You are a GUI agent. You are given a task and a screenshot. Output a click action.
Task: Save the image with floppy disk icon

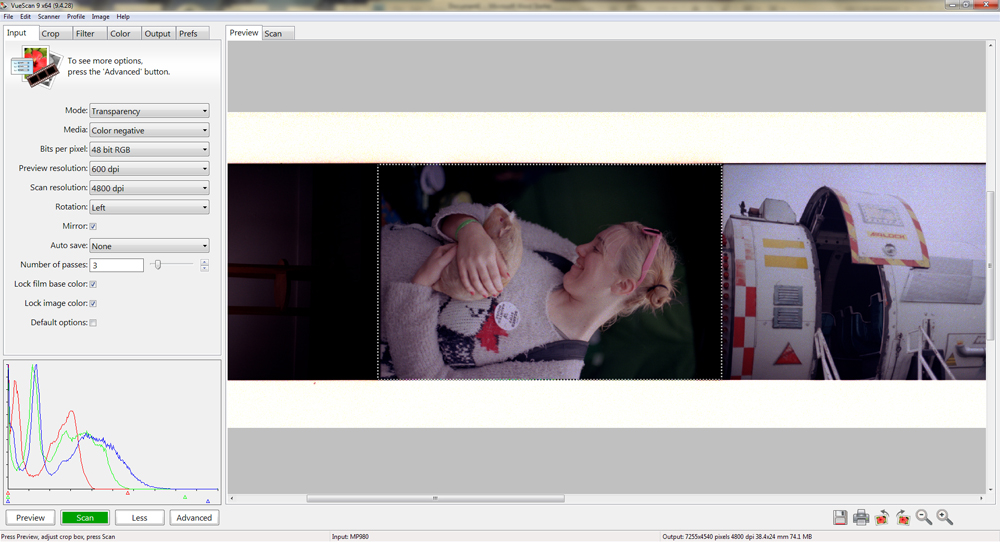click(x=840, y=518)
